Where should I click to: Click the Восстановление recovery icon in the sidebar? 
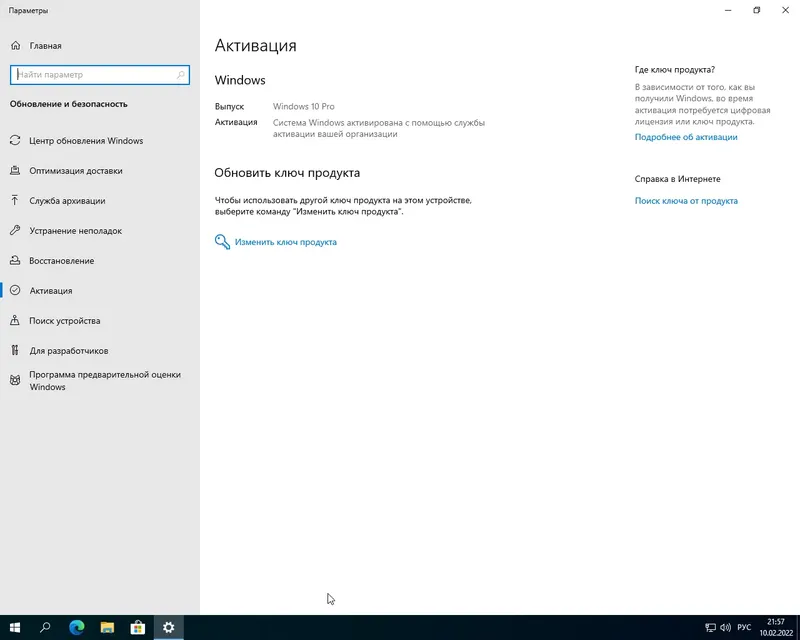(x=15, y=261)
